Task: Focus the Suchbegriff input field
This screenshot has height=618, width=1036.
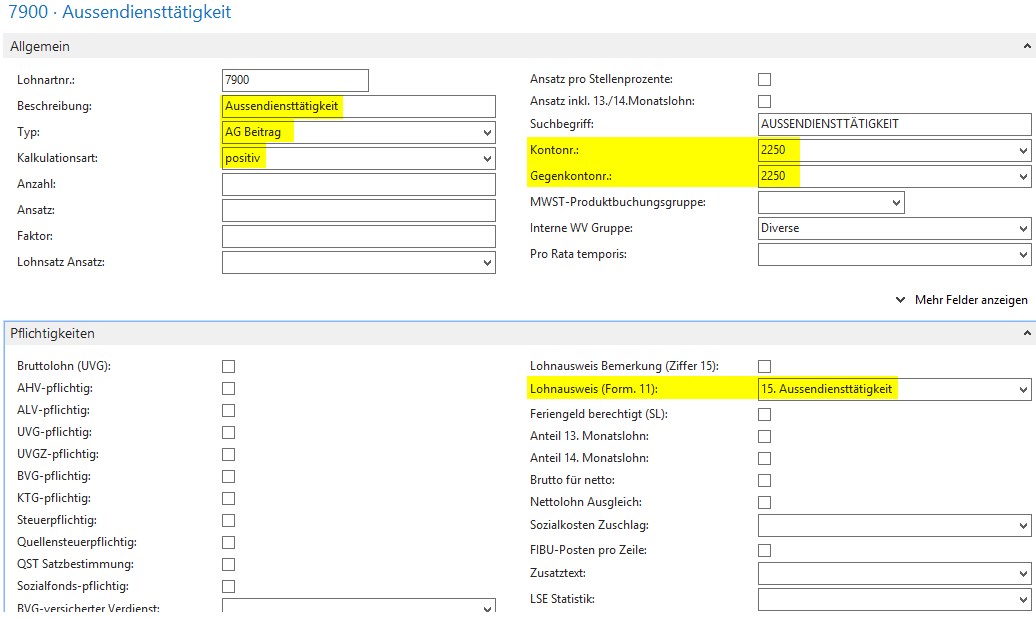Action: pos(894,125)
